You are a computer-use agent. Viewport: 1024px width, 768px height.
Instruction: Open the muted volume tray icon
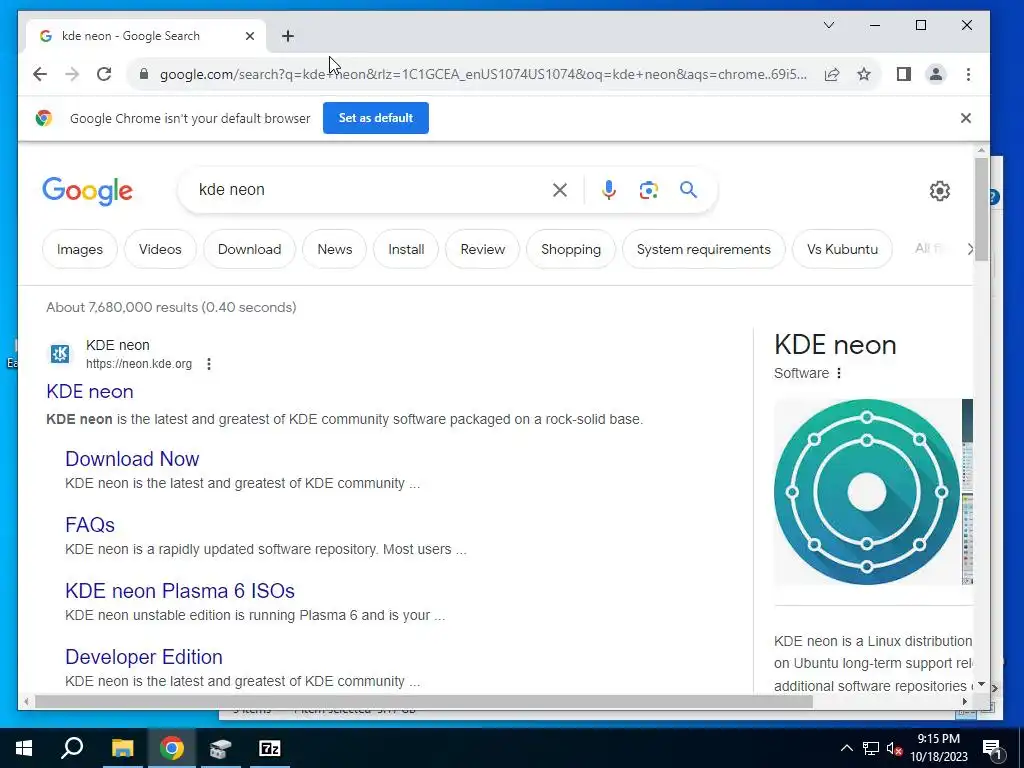[x=894, y=748]
